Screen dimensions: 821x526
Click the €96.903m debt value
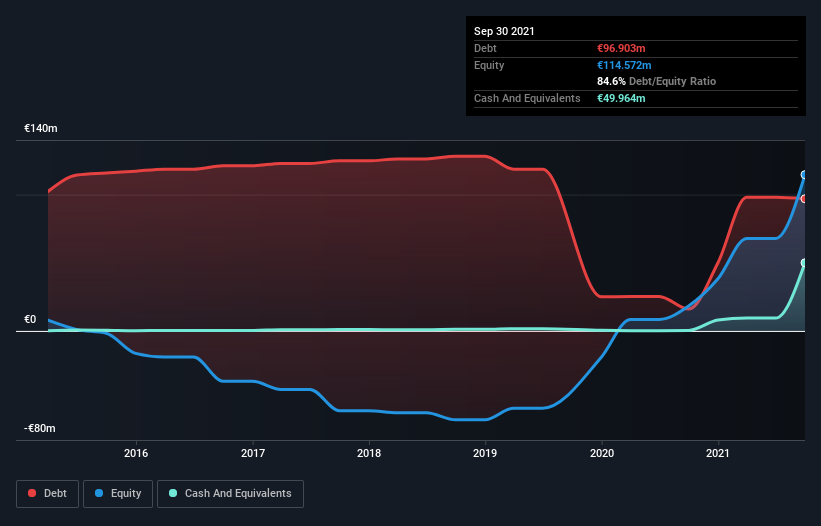(621, 48)
